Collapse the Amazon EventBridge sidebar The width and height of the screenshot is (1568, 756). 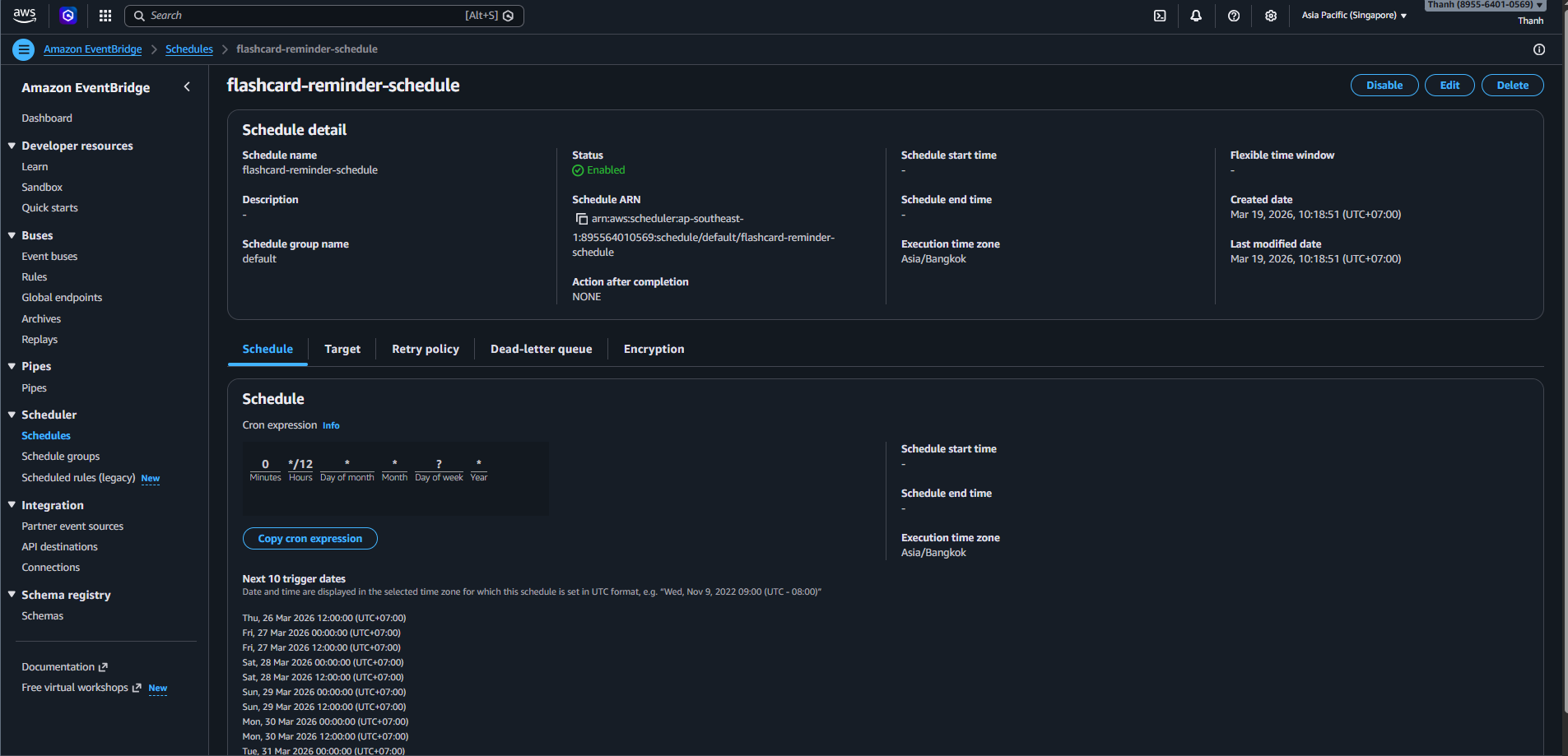coord(187,87)
